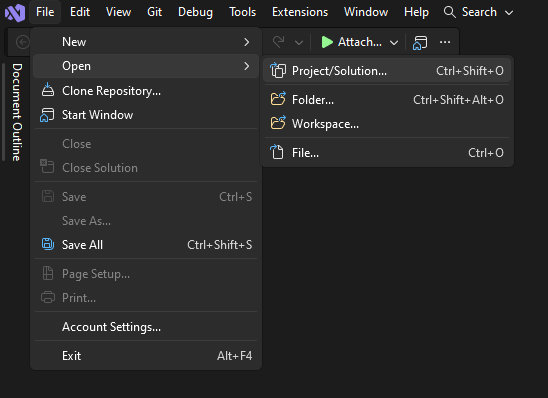Open the Extensions menu
This screenshot has width=548, height=398.
[x=300, y=12]
